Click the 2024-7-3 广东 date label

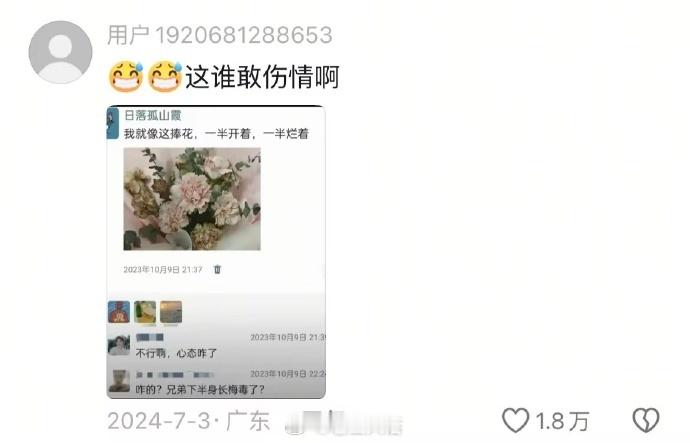(188, 421)
